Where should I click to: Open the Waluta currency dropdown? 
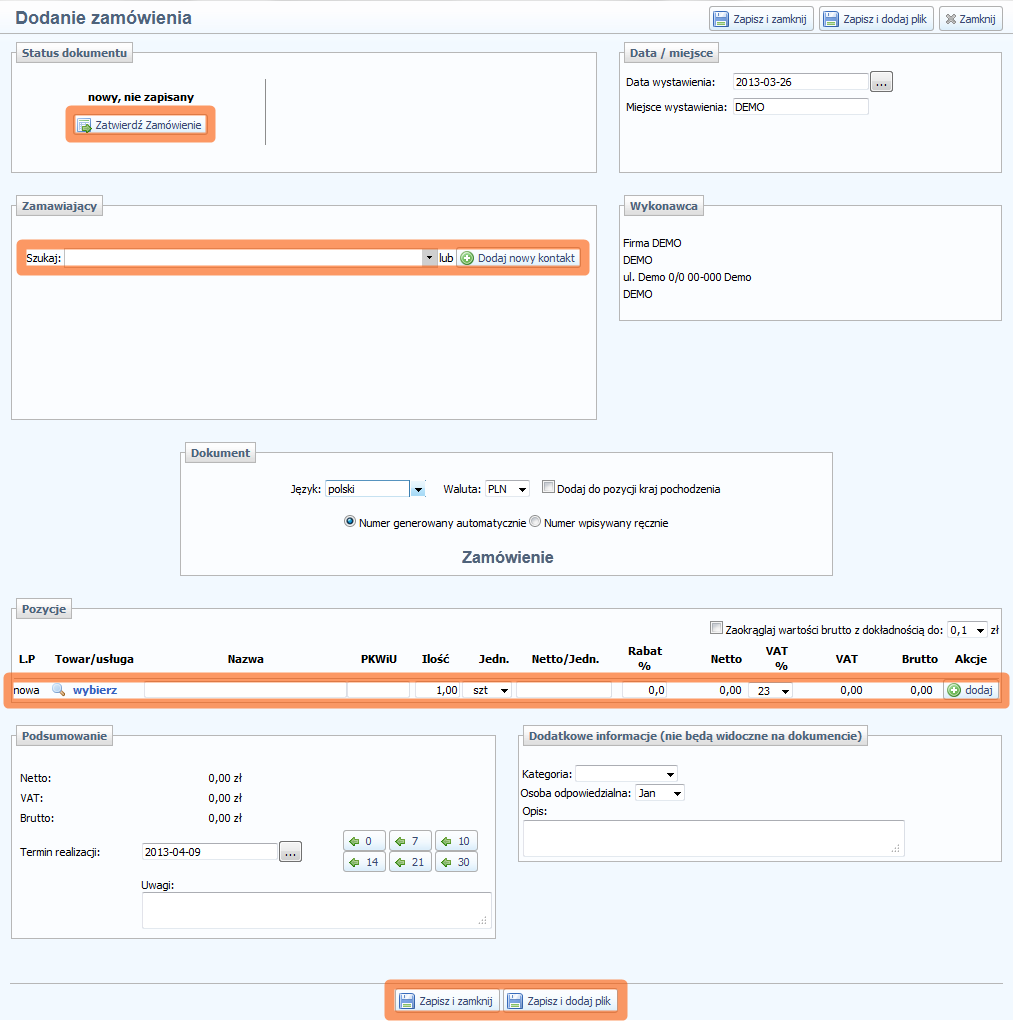coord(507,490)
